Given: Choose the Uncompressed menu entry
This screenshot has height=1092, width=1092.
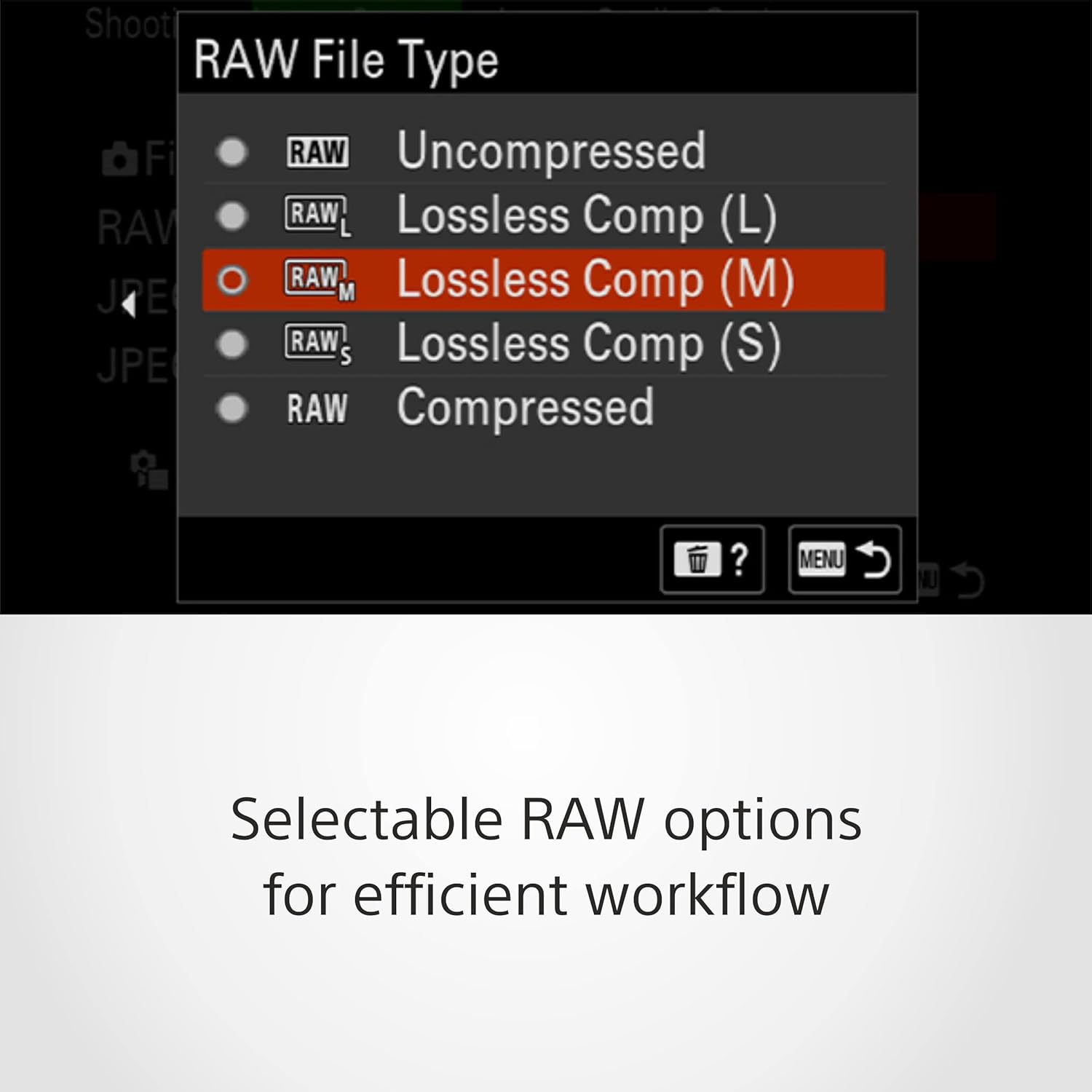Looking at the screenshot, I should (551, 151).
